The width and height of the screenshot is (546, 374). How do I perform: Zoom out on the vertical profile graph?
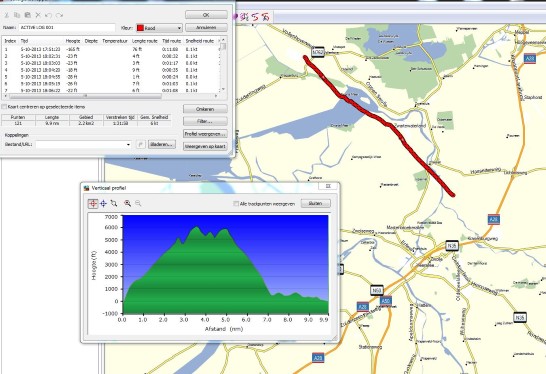click(x=138, y=203)
